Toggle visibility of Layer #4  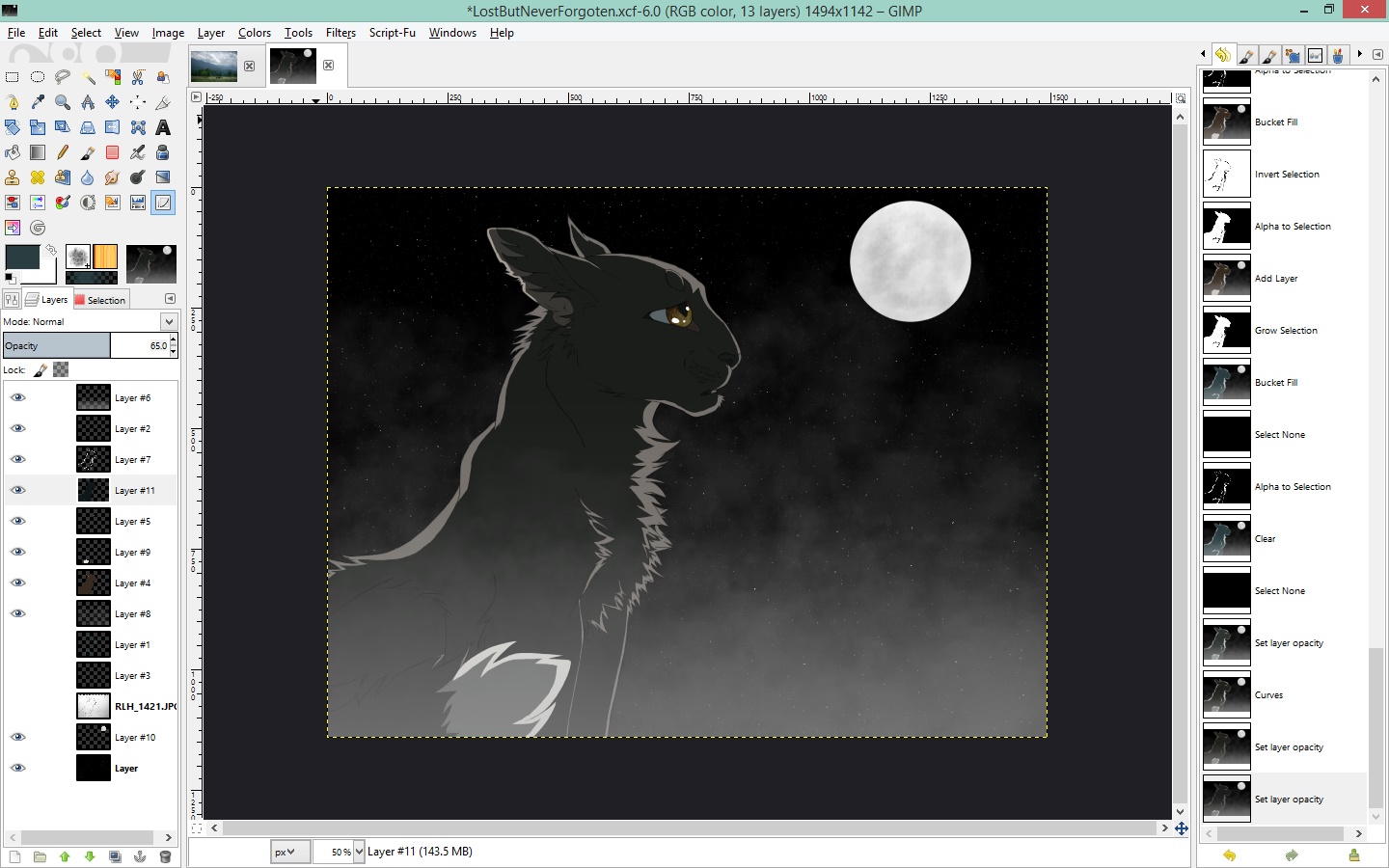click(x=17, y=583)
